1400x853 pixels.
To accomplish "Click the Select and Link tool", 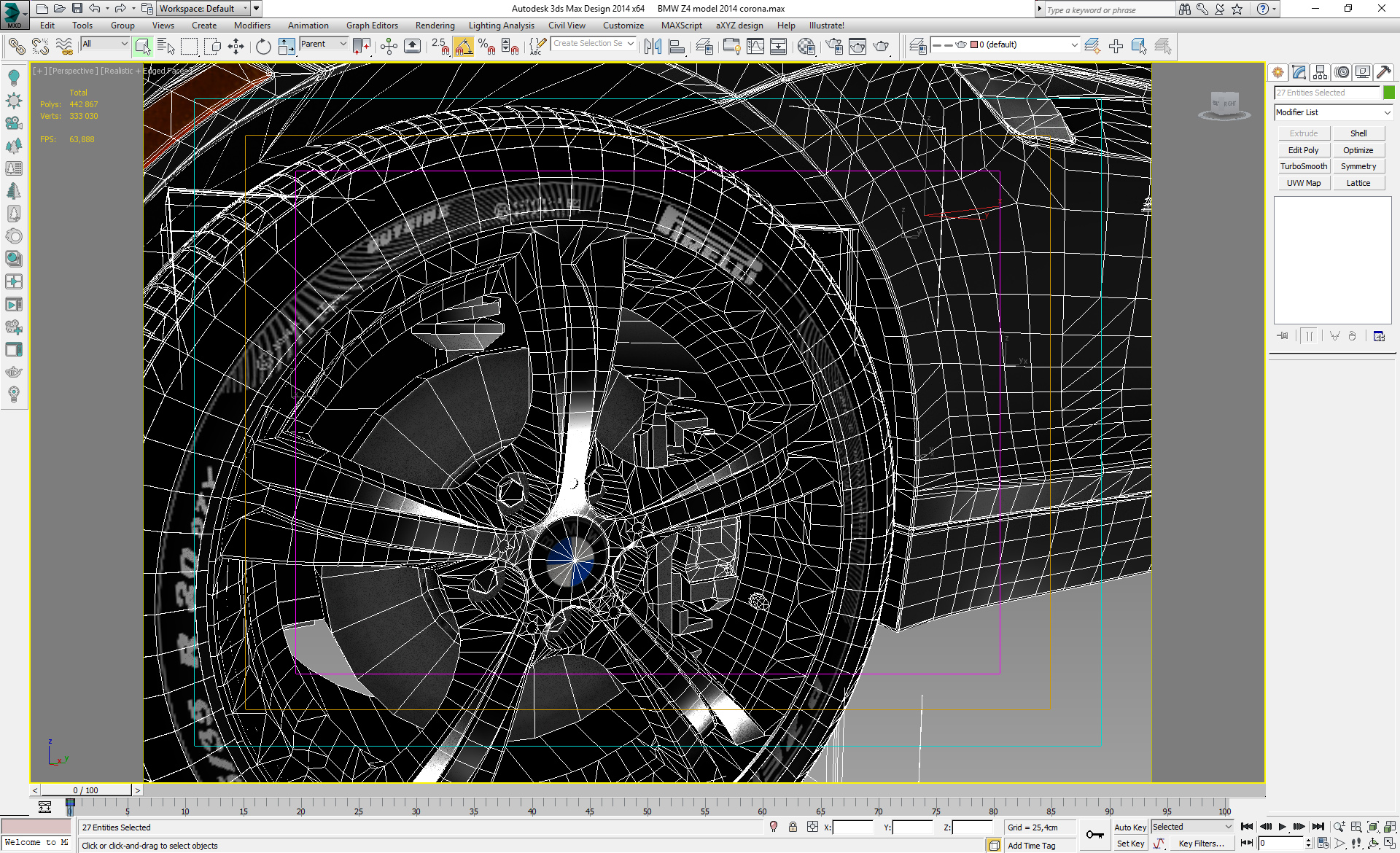I will [16, 47].
